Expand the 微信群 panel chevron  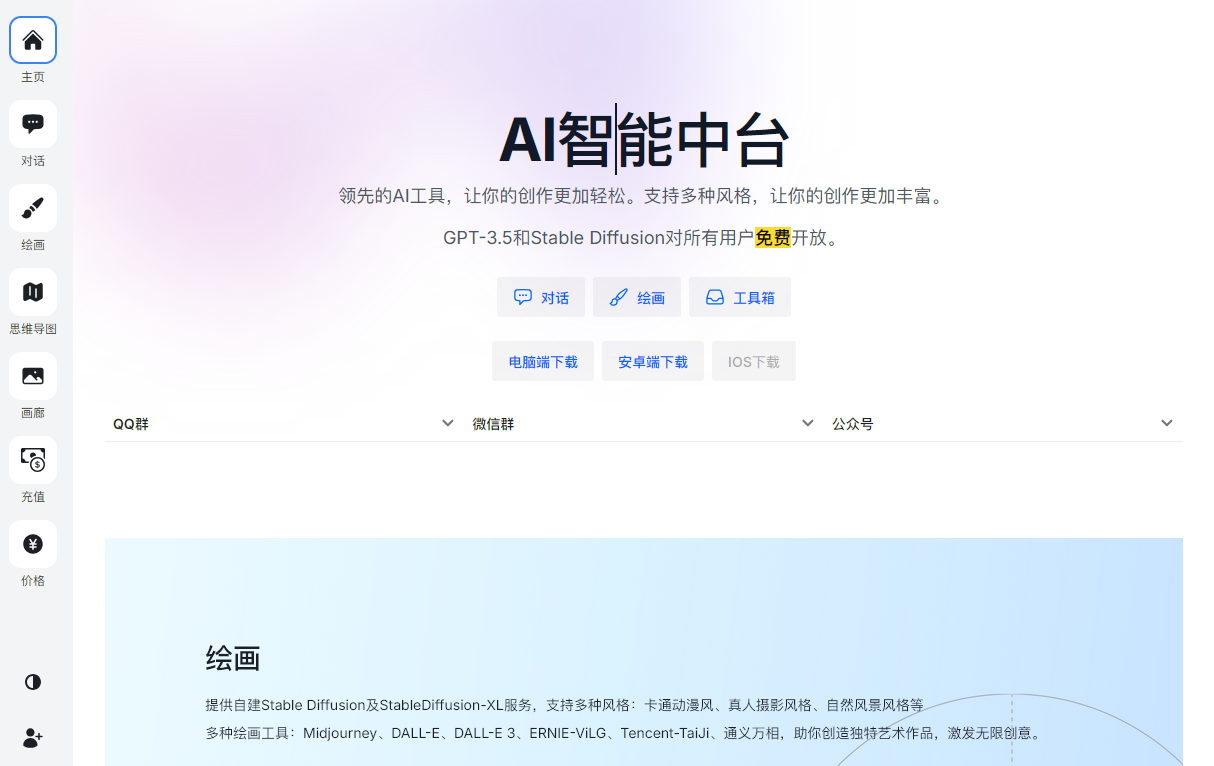(x=808, y=423)
